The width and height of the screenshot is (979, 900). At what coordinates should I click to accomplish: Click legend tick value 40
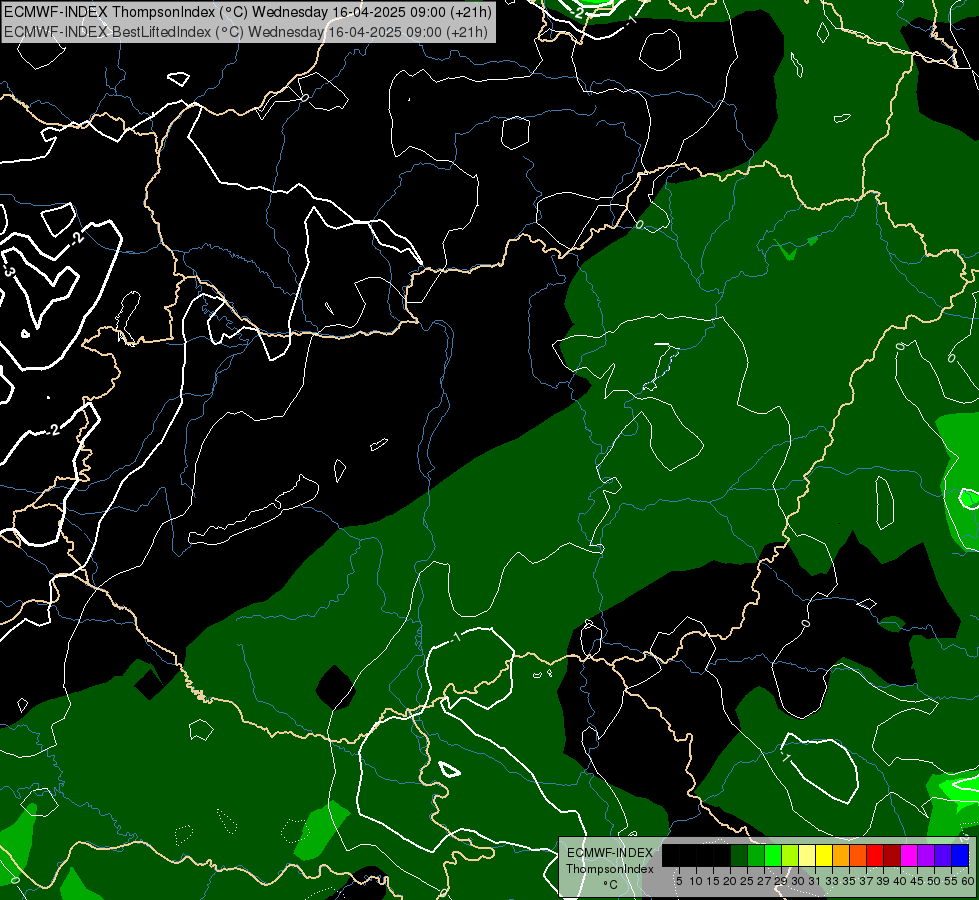pyautogui.click(x=900, y=881)
